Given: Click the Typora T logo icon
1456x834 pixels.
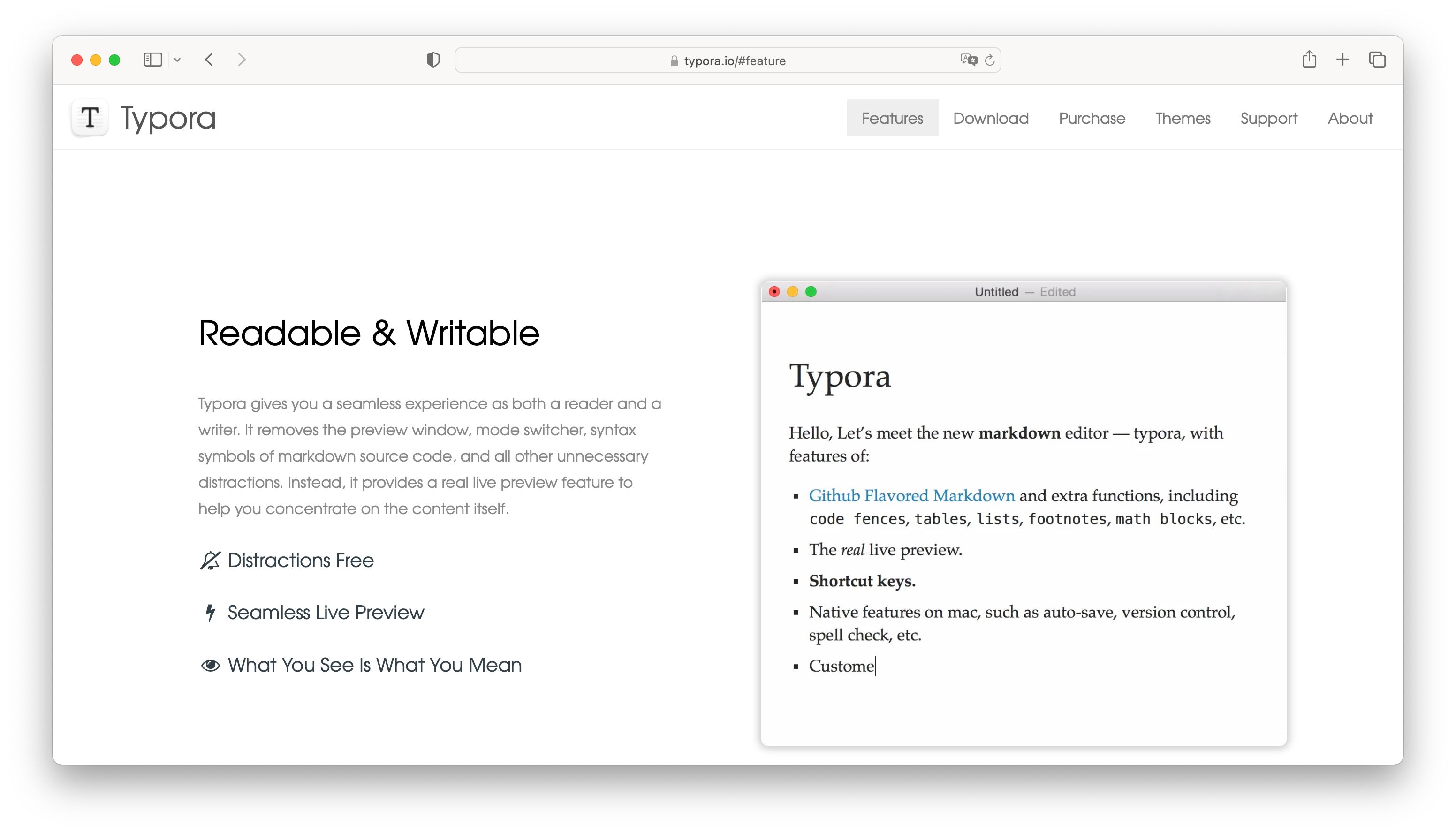Looking at the screenshot, I should click(x=89, y=118).
